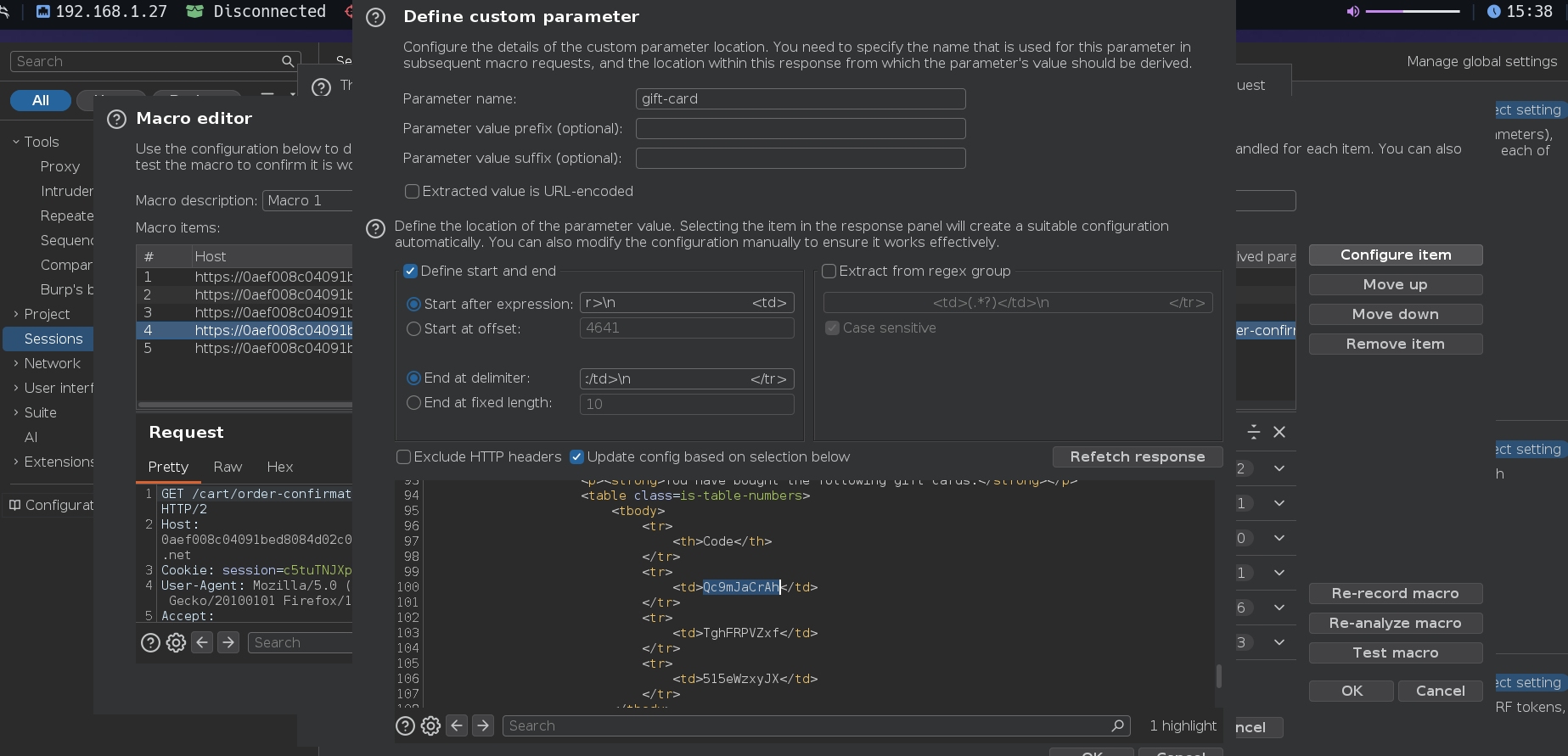Expand the Project tree section
1568x756 pixels.
tap(16, 314)
